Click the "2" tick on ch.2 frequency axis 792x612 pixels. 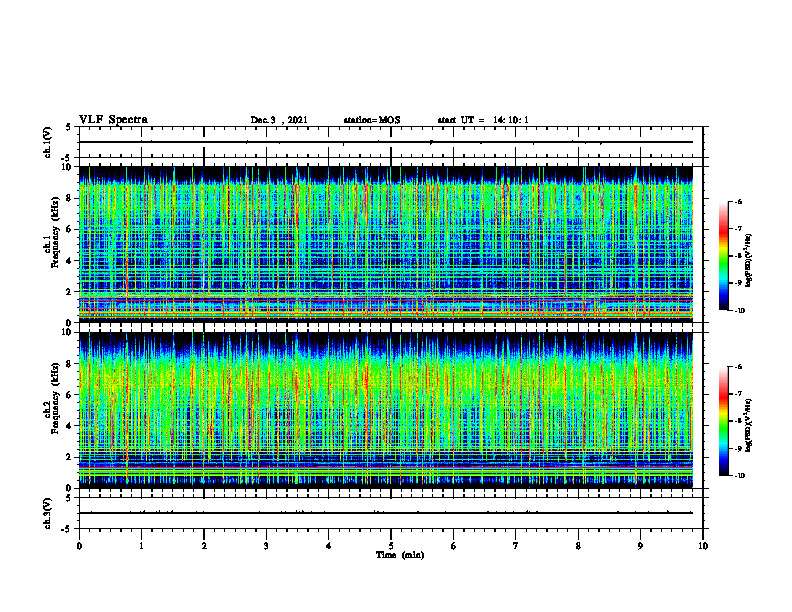69,457
